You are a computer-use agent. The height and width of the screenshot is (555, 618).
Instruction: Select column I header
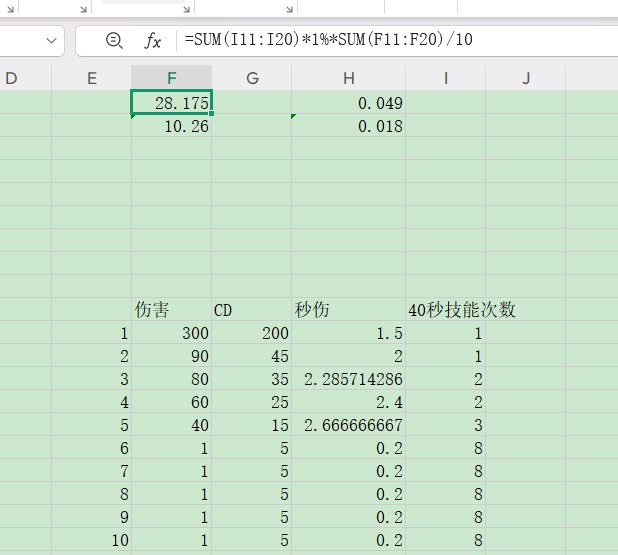(445, 78)
